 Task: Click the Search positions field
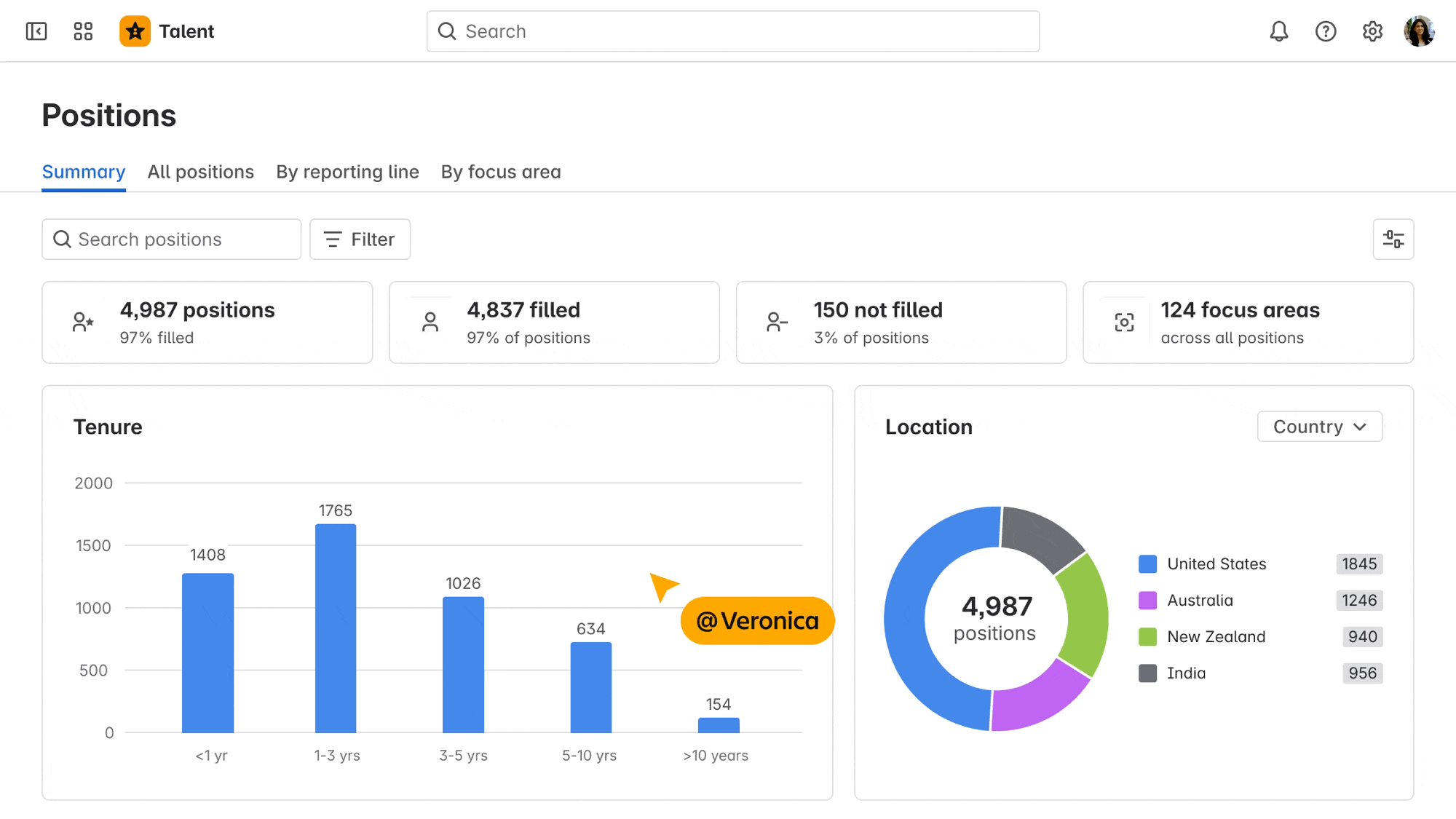171,240
